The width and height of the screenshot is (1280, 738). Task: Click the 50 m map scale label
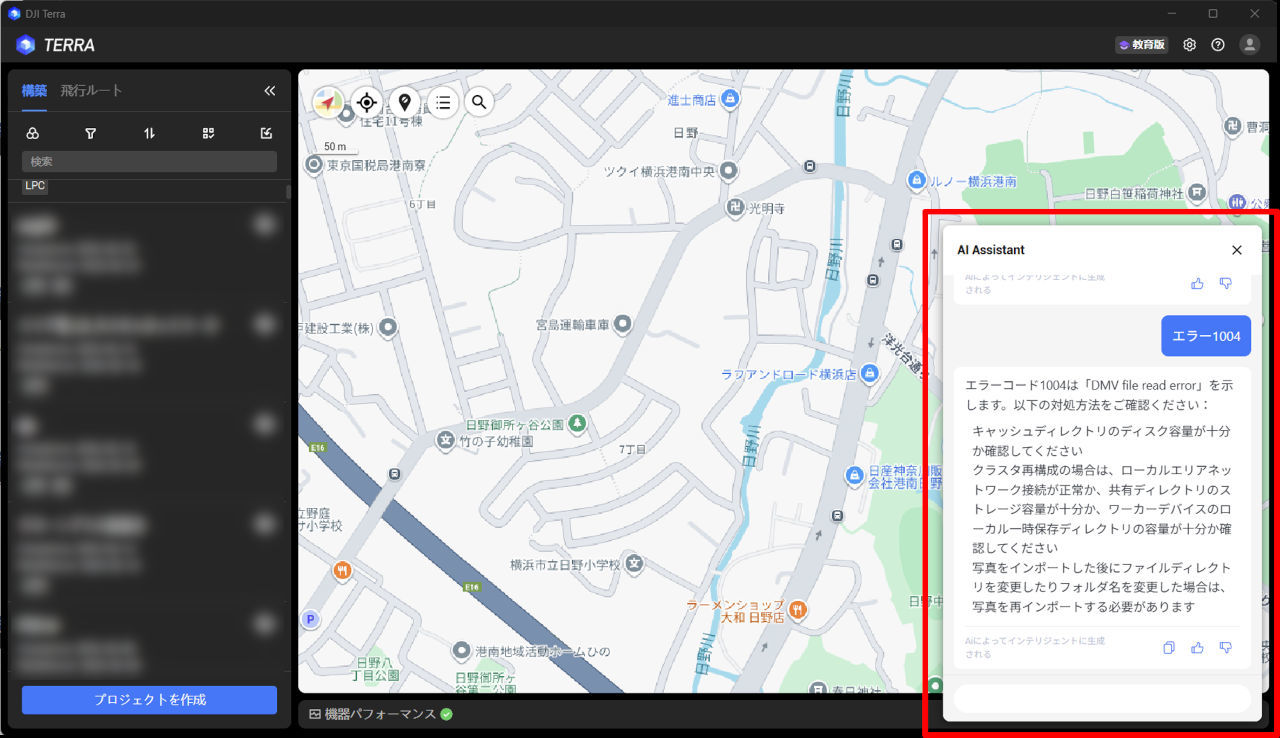[335, 147]
